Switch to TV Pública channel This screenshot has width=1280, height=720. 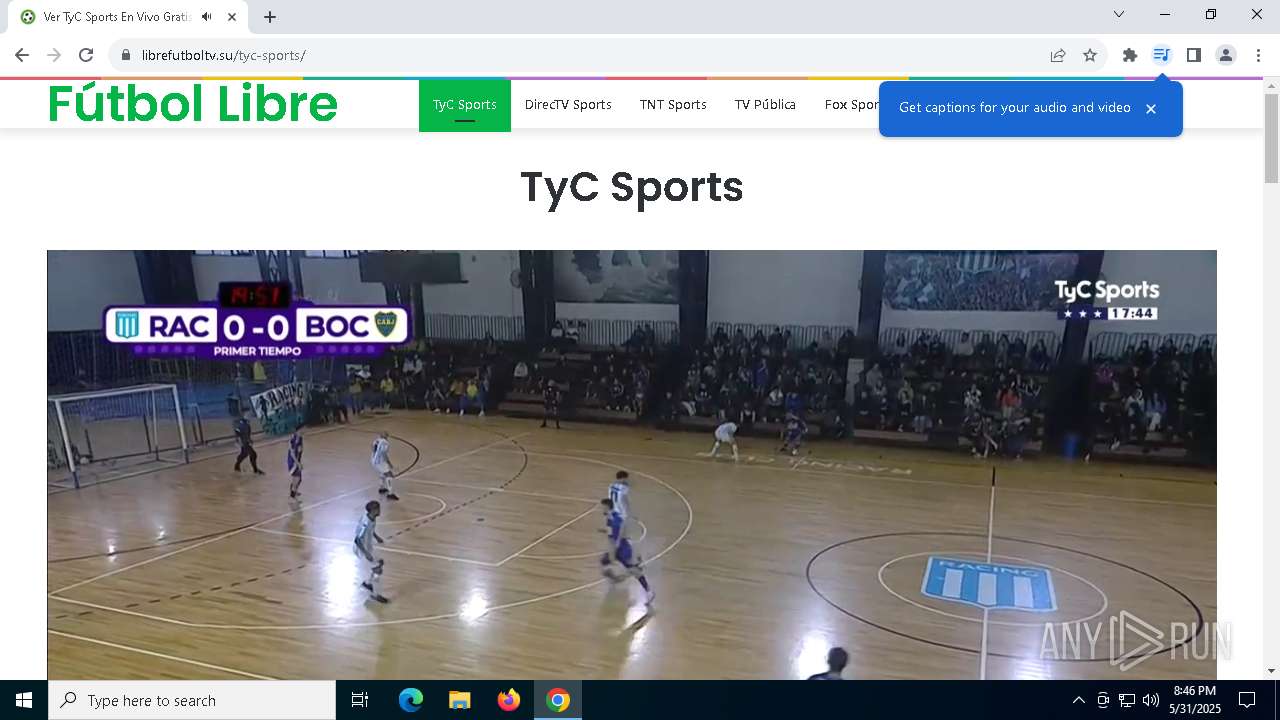click(765, 104)
